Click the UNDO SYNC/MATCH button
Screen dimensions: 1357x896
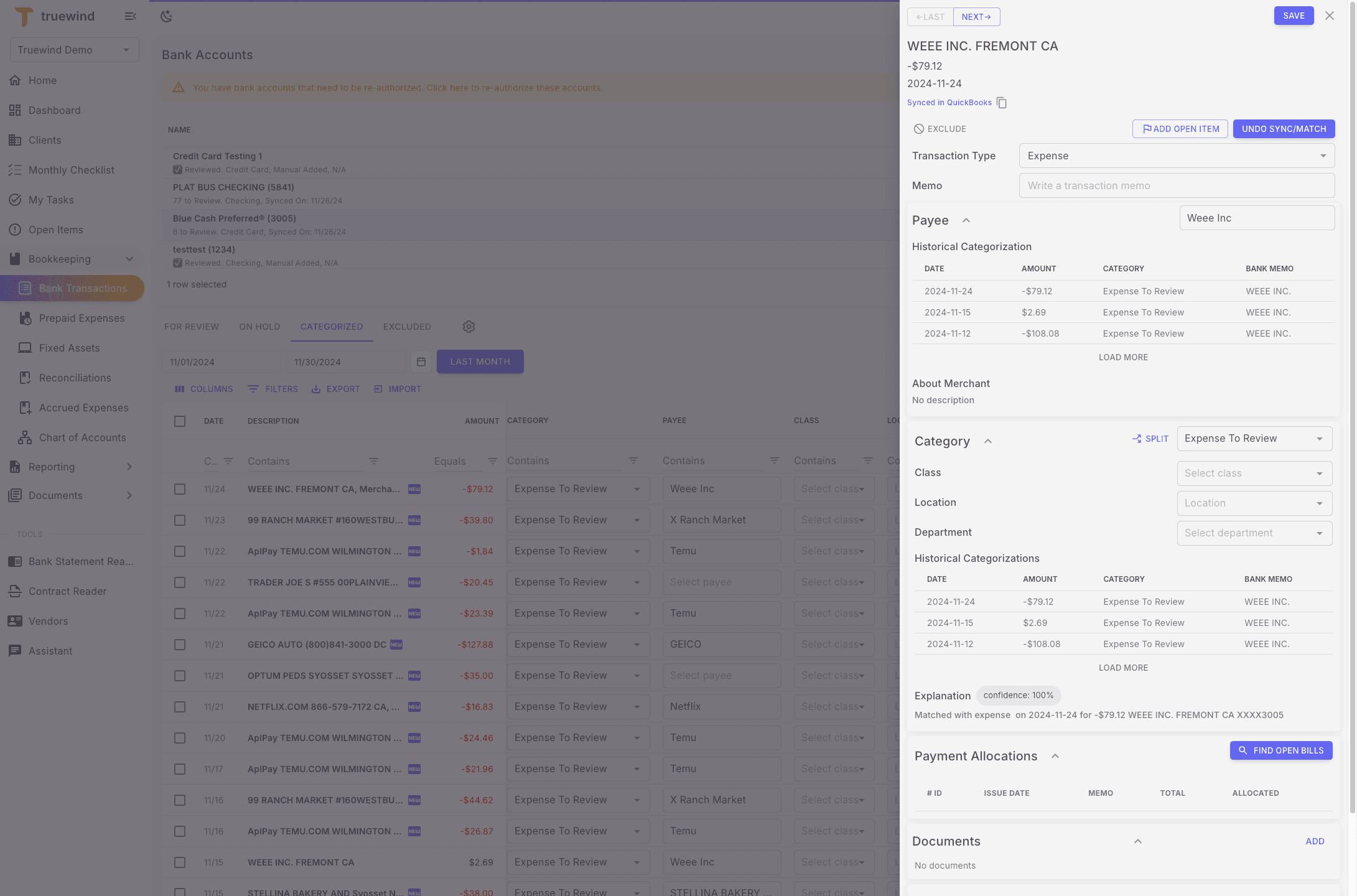point(1284,129)
